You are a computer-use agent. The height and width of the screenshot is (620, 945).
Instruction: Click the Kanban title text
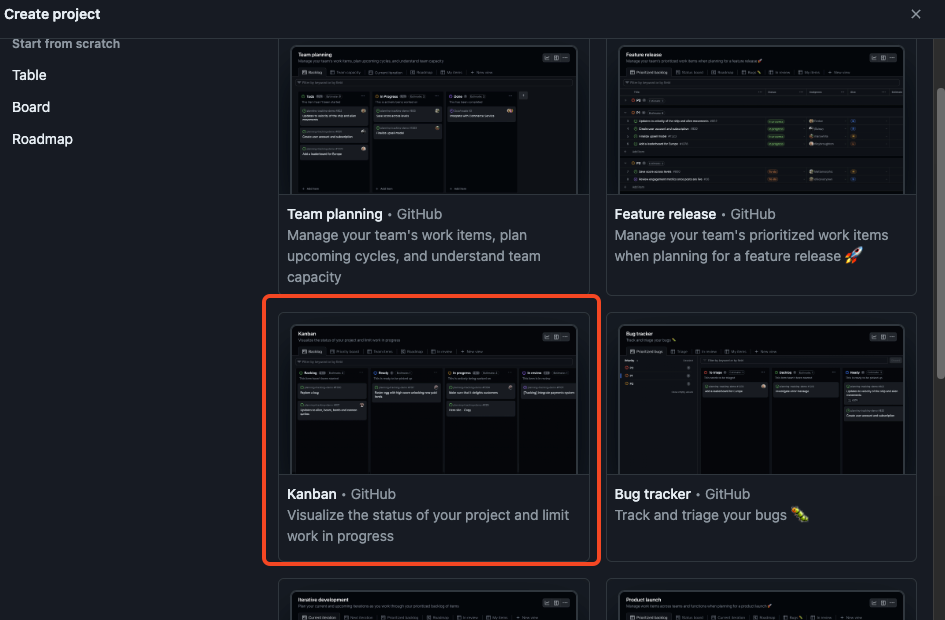coord(312,494)
